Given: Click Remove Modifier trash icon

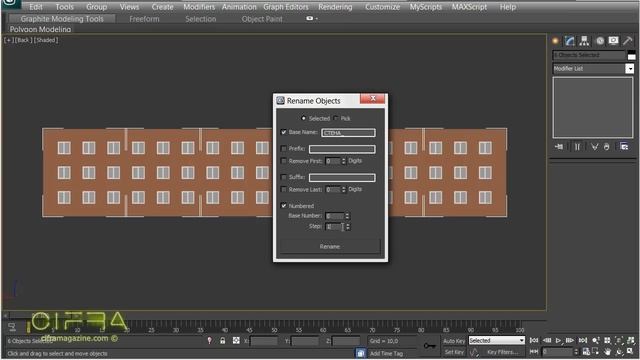Looking at the screenshot, I should [x=607, y=147].
